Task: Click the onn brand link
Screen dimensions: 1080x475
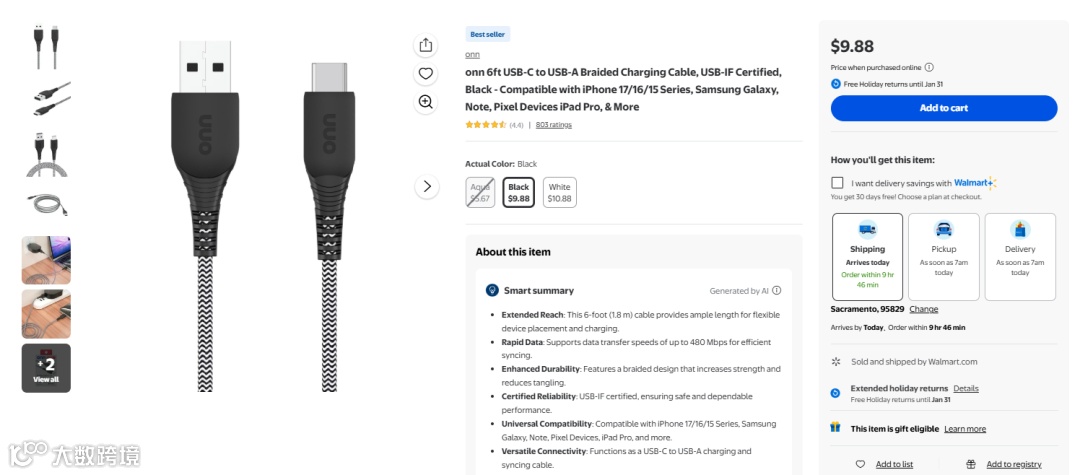Action: coord(472,55)
